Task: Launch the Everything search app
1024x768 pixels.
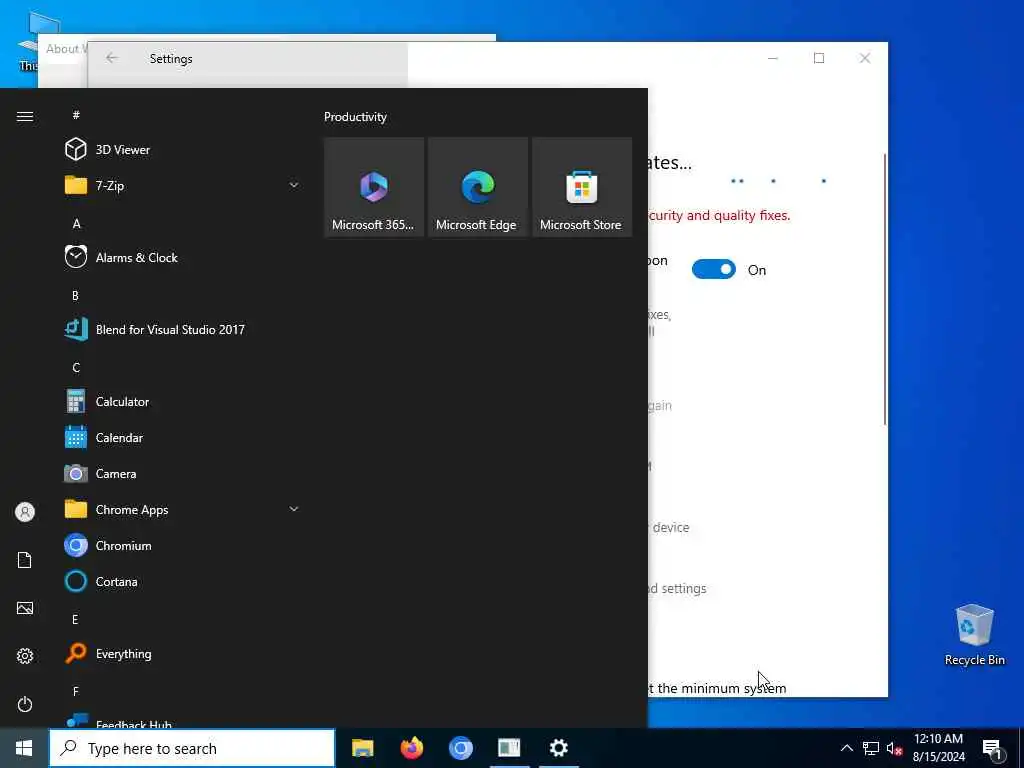Action: click(183, 654)
